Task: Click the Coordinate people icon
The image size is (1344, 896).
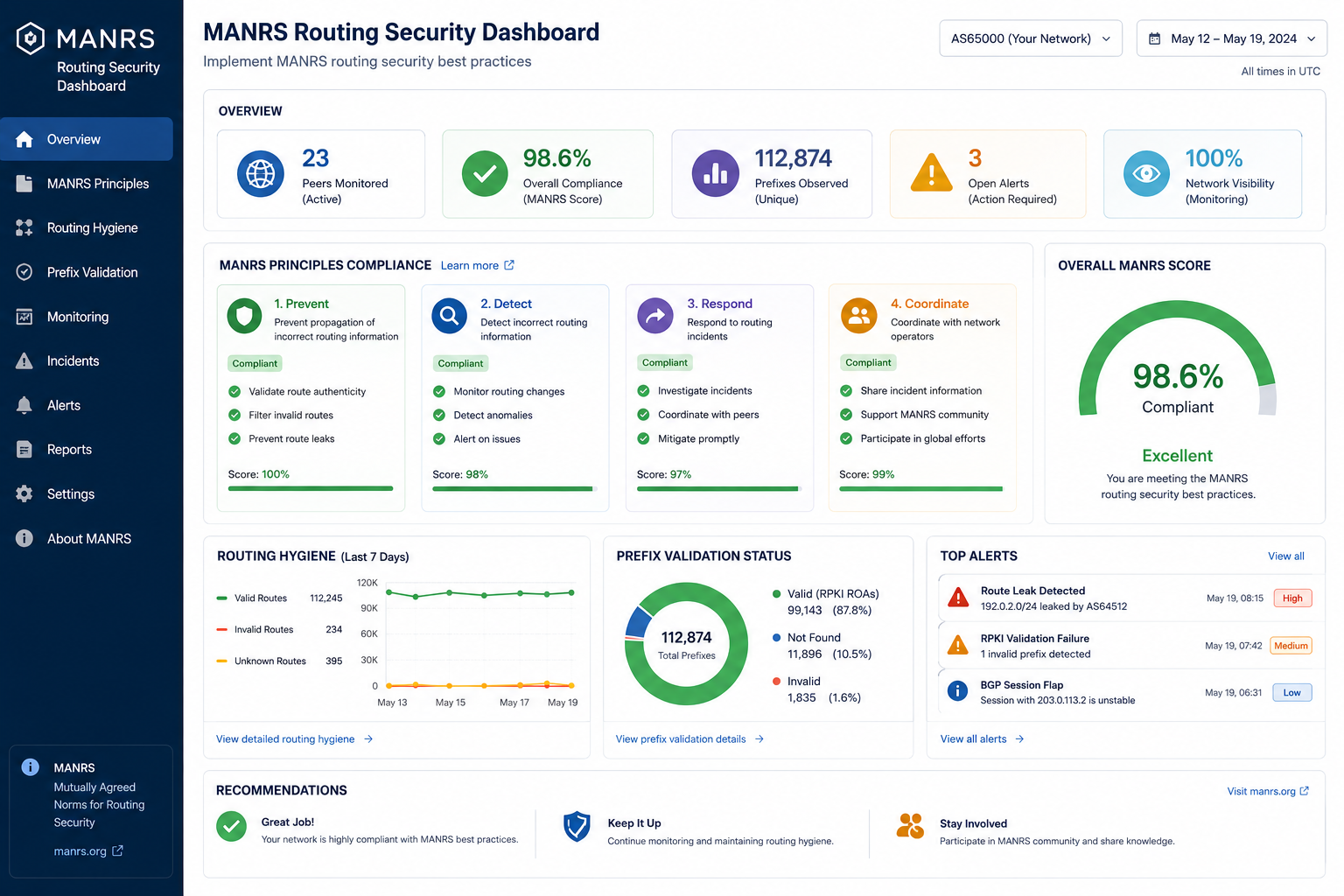Action: tap(859, 316)
